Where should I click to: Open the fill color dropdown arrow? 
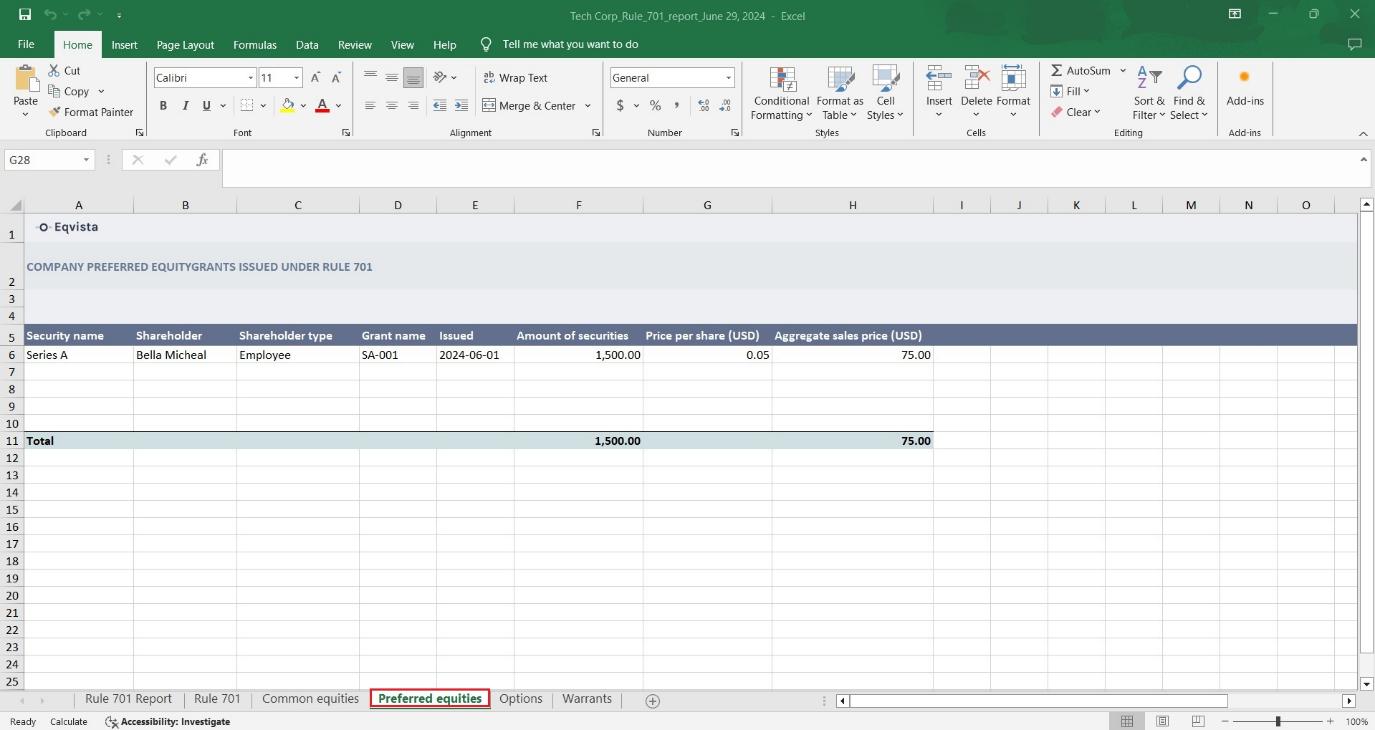(303, 105)
